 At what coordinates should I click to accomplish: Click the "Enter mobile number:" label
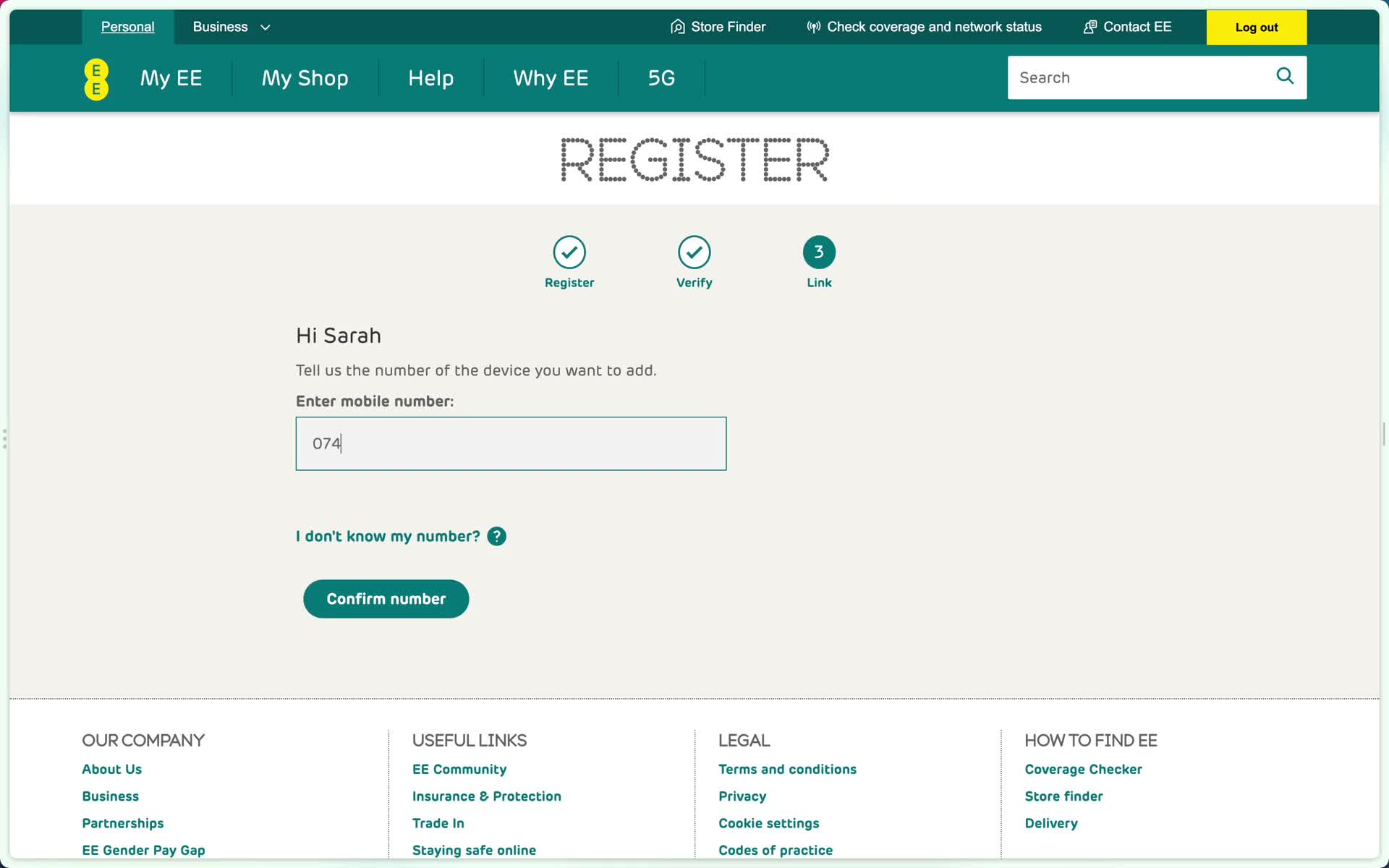(375, 401)
